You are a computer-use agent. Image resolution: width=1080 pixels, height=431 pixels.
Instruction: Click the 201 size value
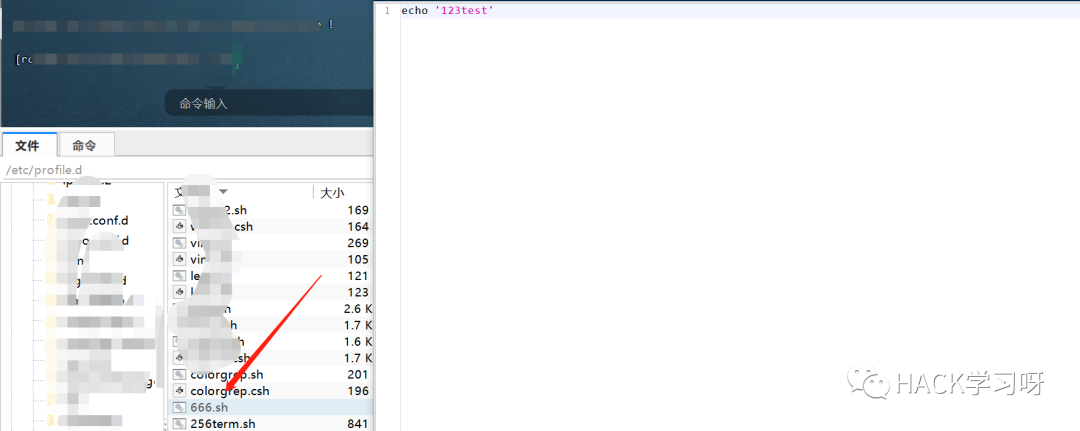[x=357, y=375]
